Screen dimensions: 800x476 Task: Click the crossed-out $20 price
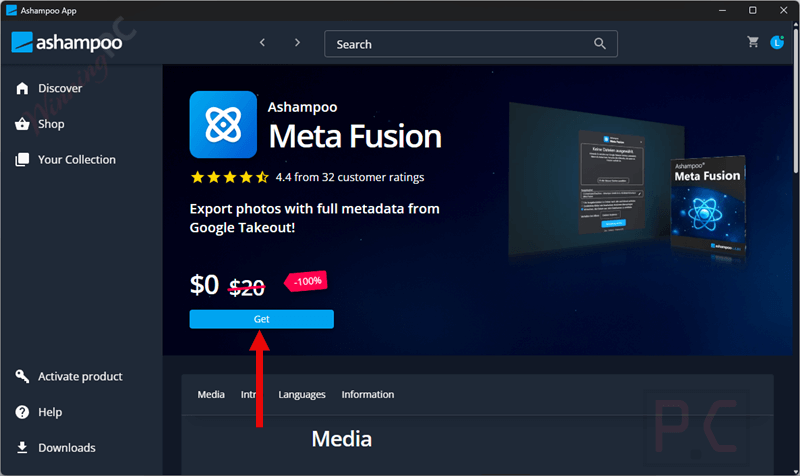click(x=247, y=287)
